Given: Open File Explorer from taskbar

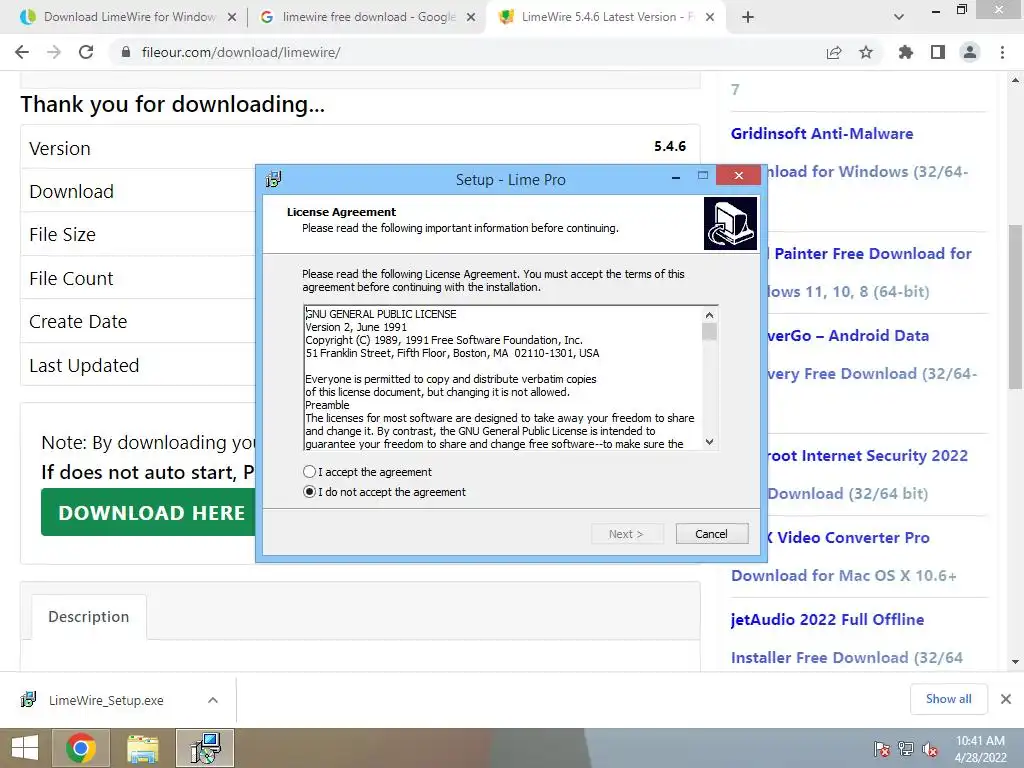Looking at the screenshot, I should pos(143,748).
